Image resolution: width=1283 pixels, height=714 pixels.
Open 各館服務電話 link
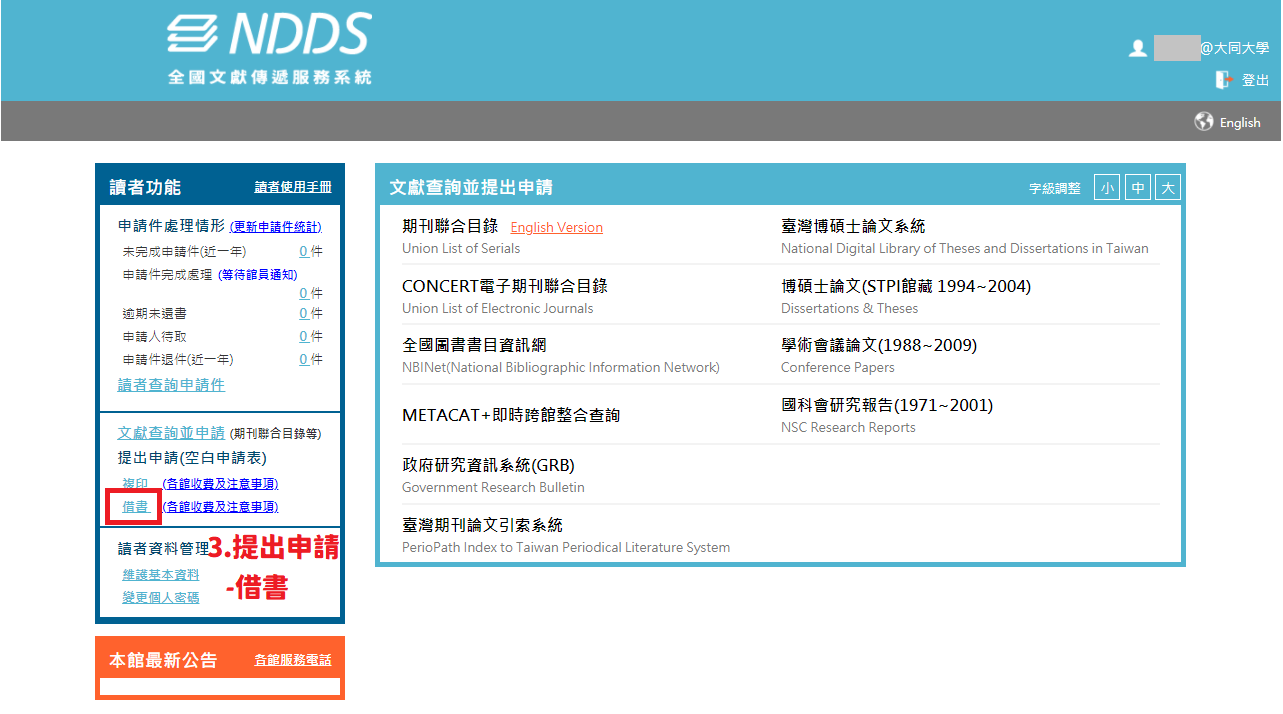(293, 660)
